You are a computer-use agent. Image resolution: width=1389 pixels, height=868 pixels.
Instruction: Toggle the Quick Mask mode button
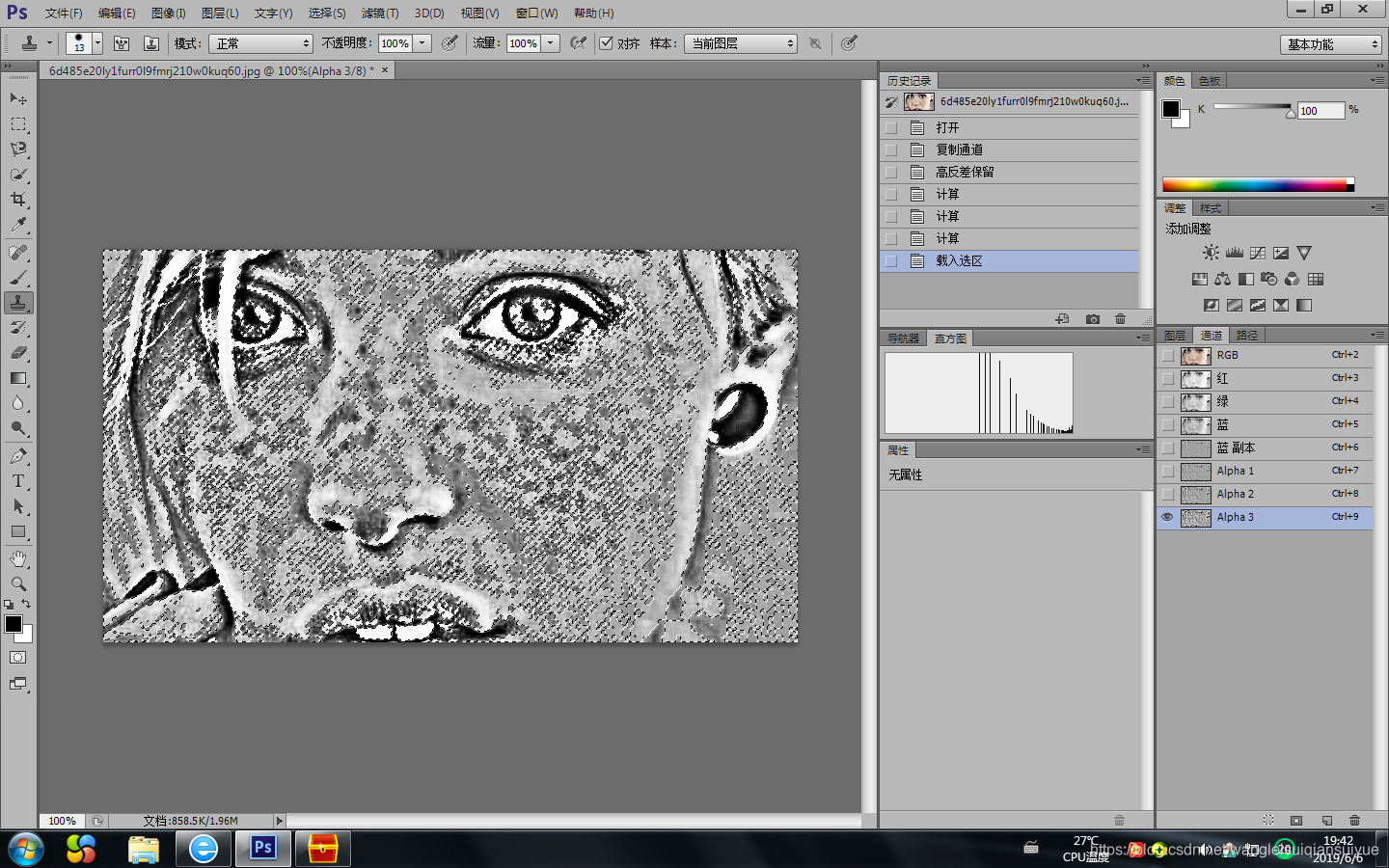coord(18,658)
